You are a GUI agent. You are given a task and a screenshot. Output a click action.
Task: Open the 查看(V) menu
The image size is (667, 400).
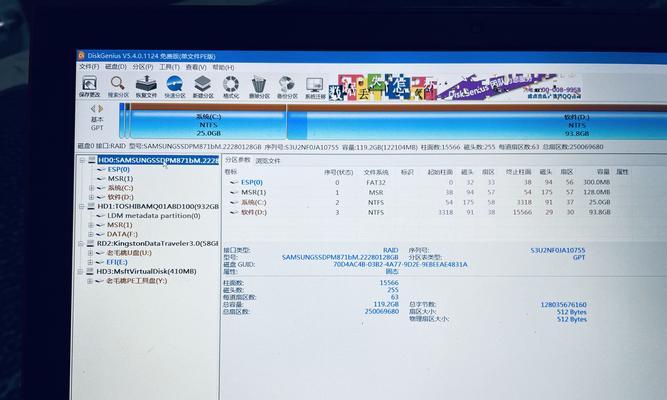tap(196, 67)
